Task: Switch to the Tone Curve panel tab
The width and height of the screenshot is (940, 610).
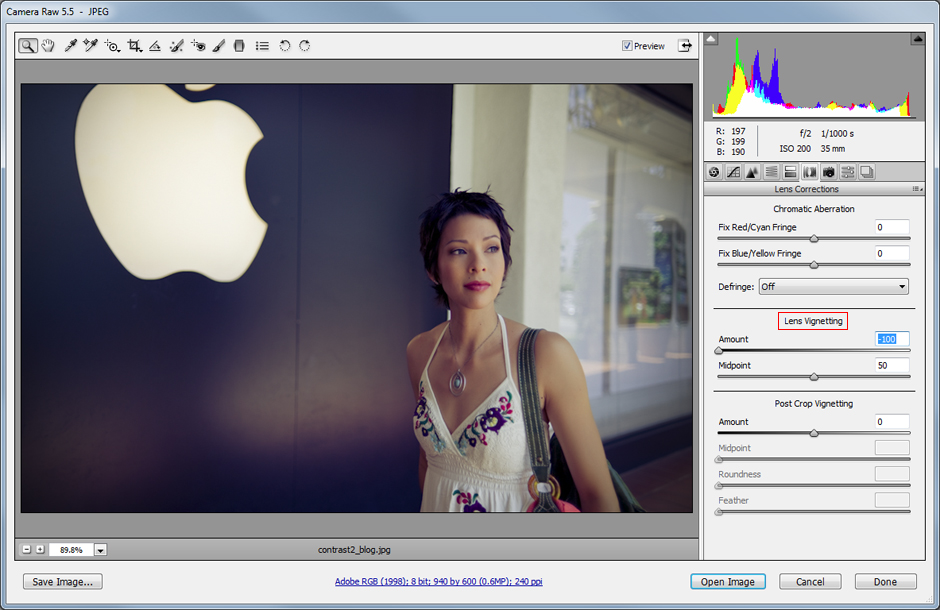Action: point(733,173)
